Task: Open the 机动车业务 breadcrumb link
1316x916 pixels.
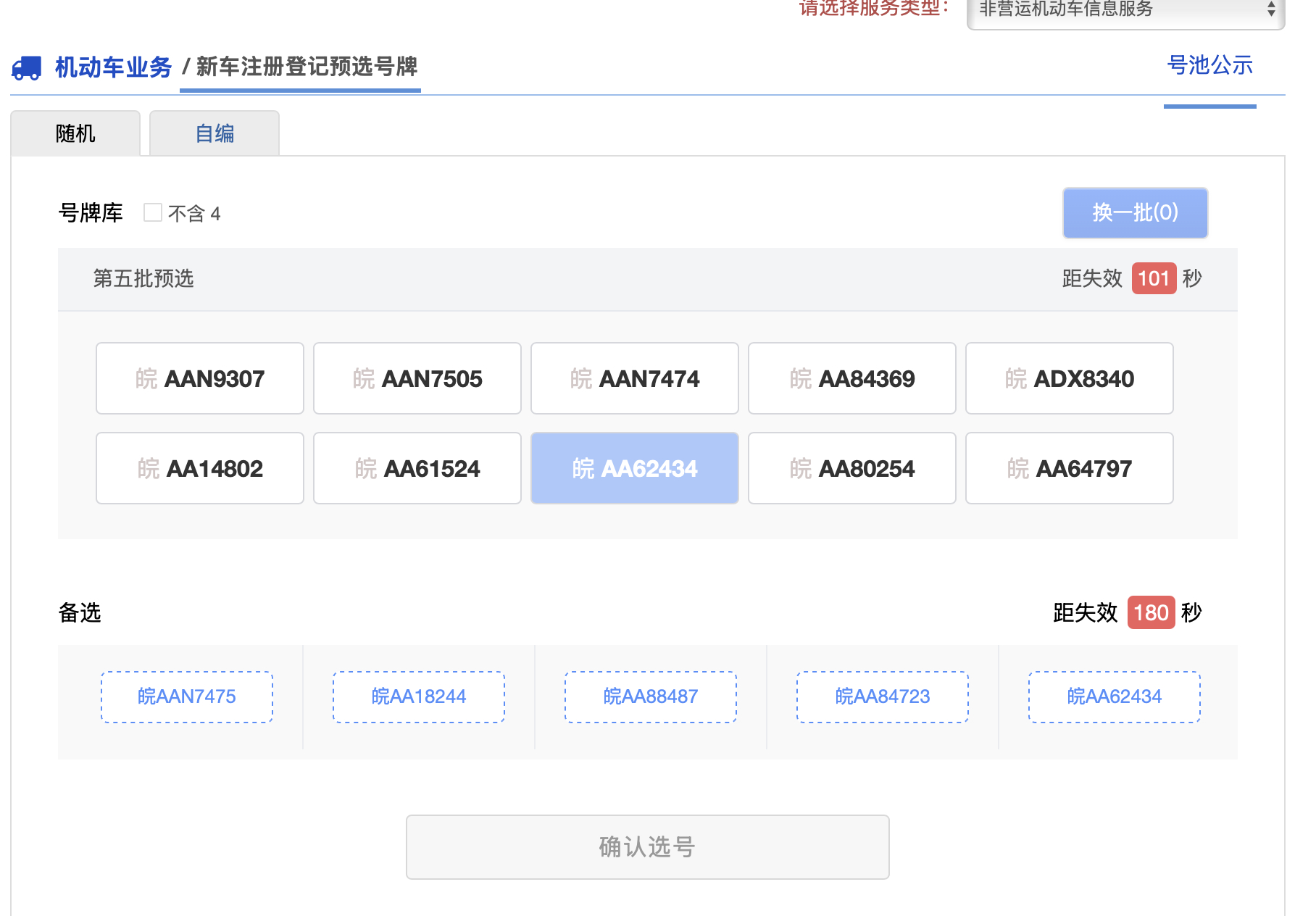Action: pyautogui.click(x=114, y=67)
